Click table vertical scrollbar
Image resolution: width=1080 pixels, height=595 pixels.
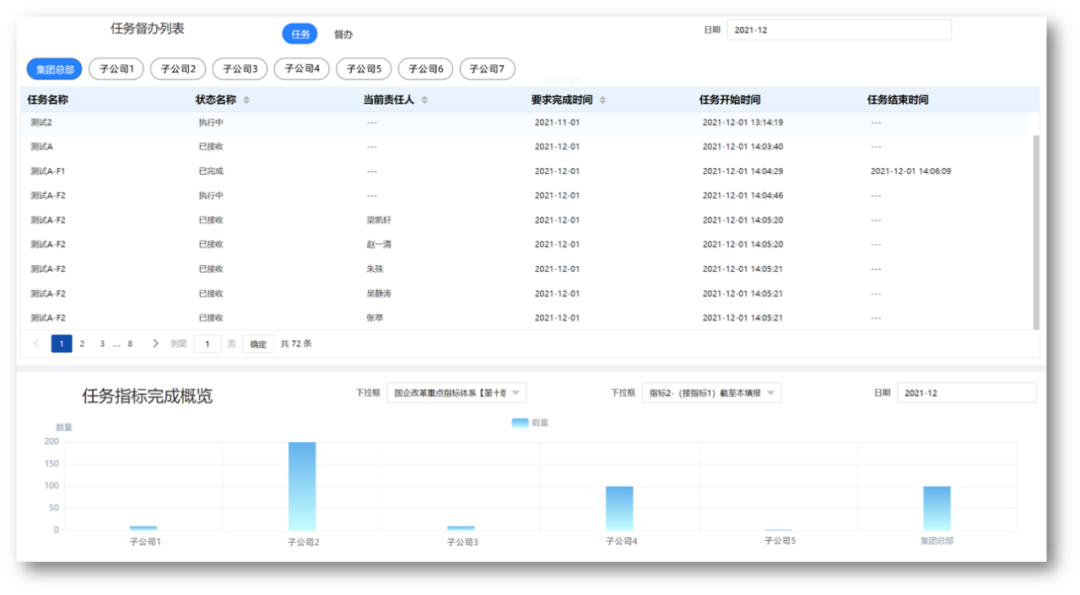coord(1036,232)
